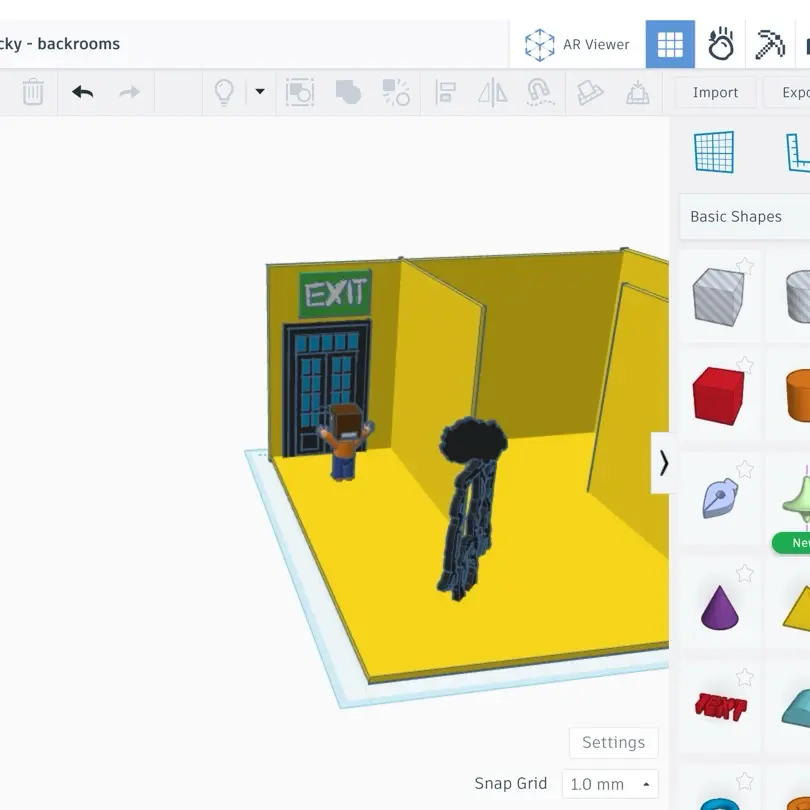
Task: Click the project name 'backrooms'
Action: tap(79, 44)
